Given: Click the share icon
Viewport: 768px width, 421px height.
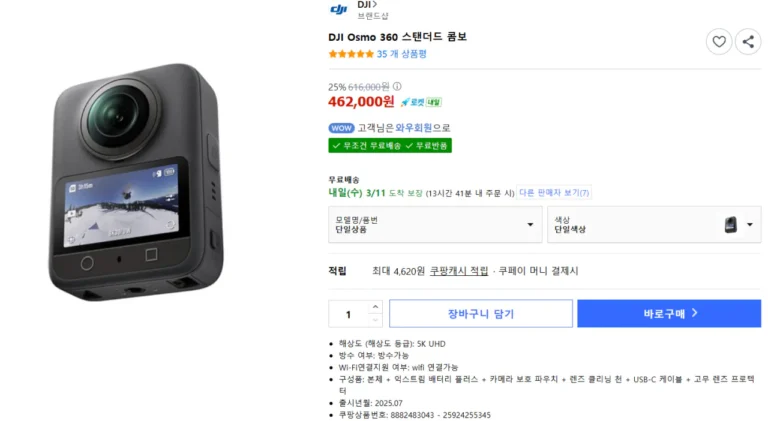Looking at the screenshot, I should click(x=748, y=41).
